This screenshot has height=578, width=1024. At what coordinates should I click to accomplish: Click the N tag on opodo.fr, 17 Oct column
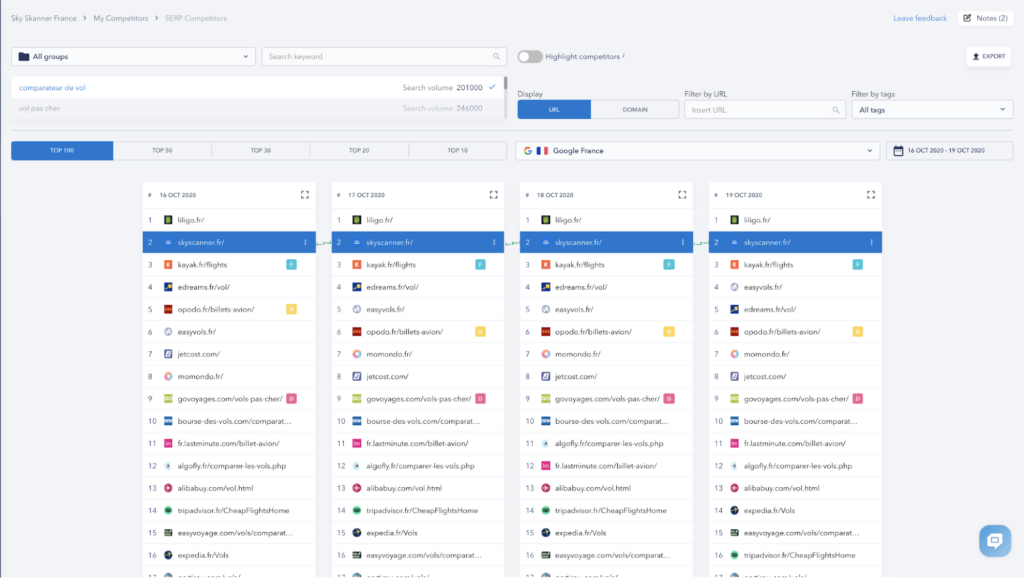480,332
